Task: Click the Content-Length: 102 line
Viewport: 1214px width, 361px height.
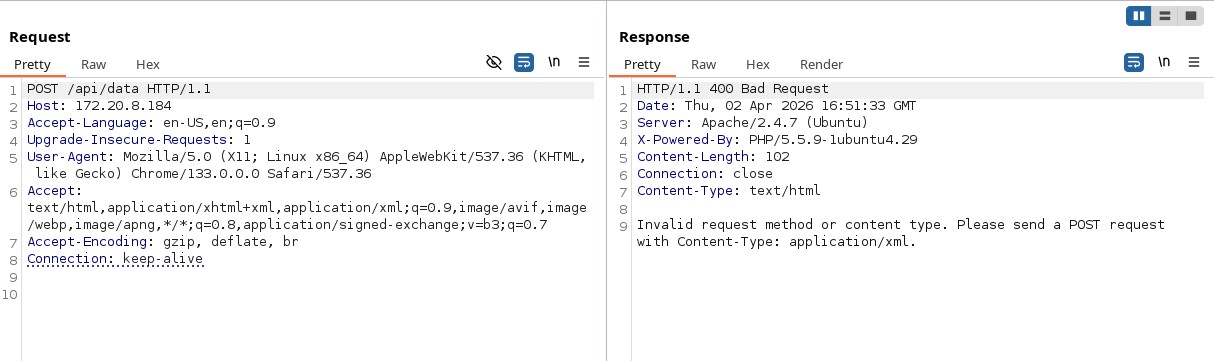Action: pos(713,157)
